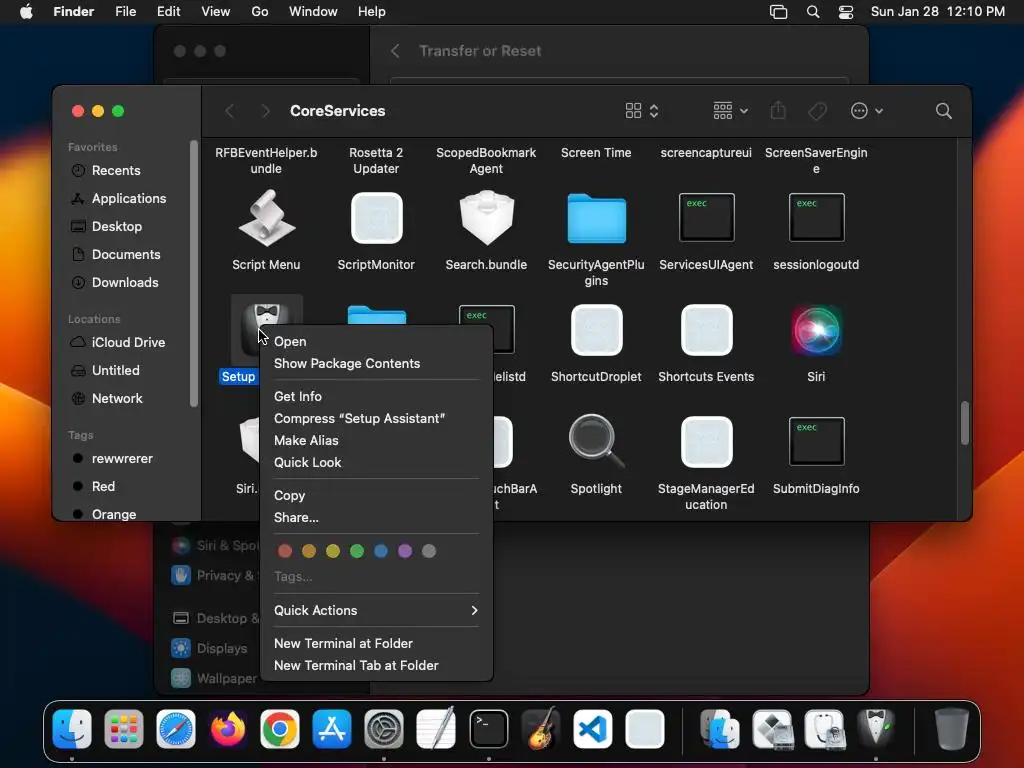The image size is (1024, 768).
Task: Launch Firefox from the Dock
Action: tap(228, 728)
